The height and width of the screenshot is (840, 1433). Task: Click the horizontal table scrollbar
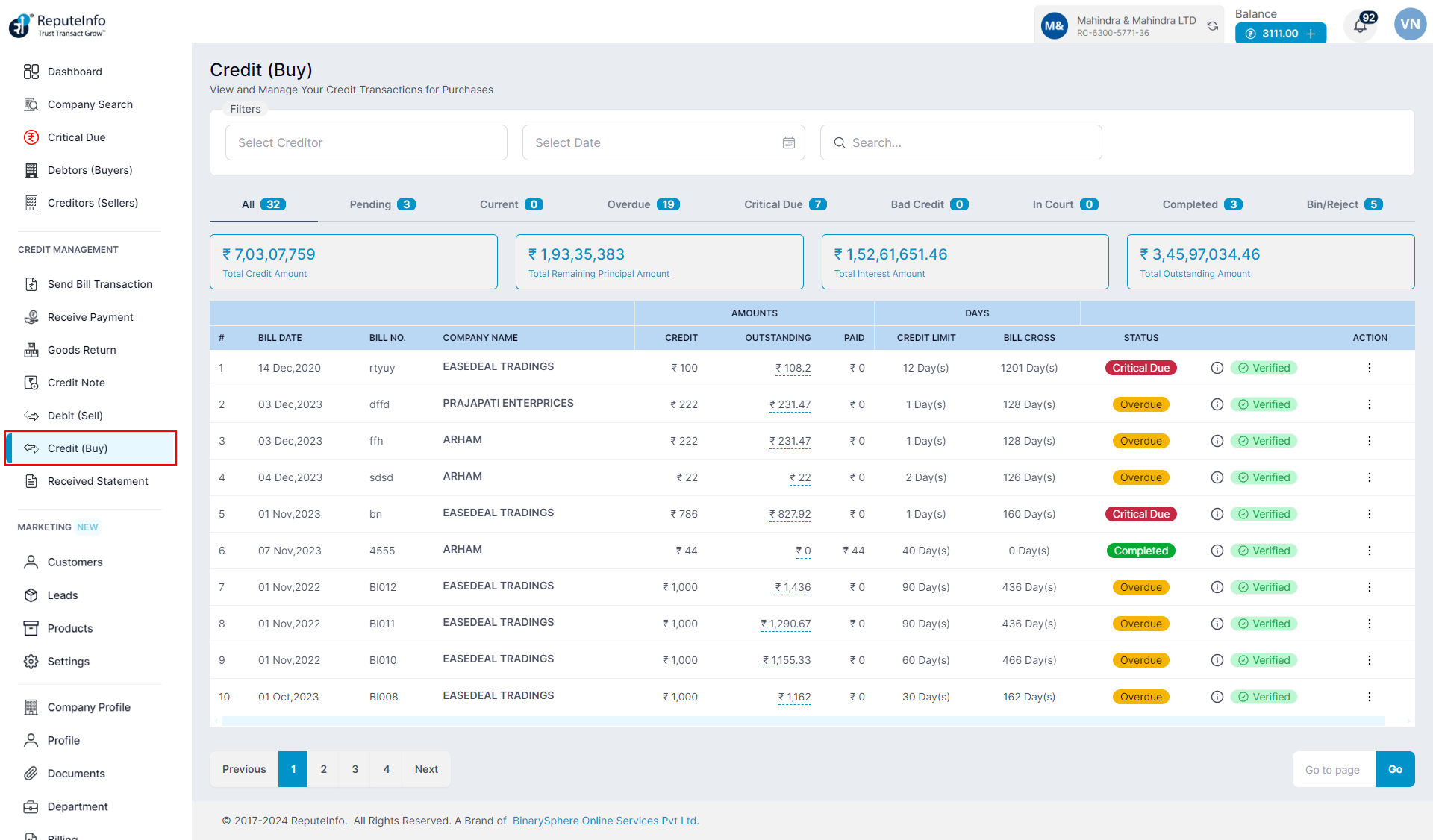point(803,721)
